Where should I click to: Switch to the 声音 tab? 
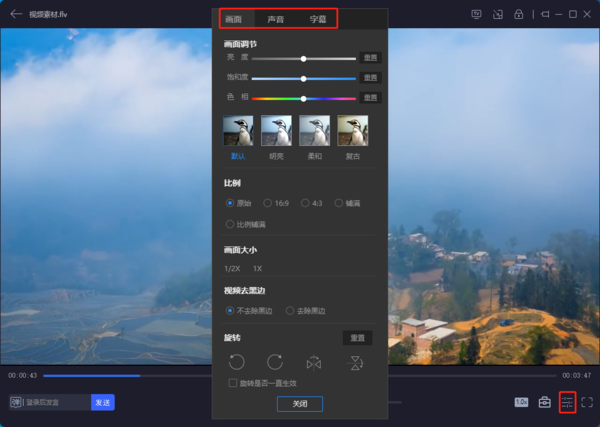[x=276, y=19]
